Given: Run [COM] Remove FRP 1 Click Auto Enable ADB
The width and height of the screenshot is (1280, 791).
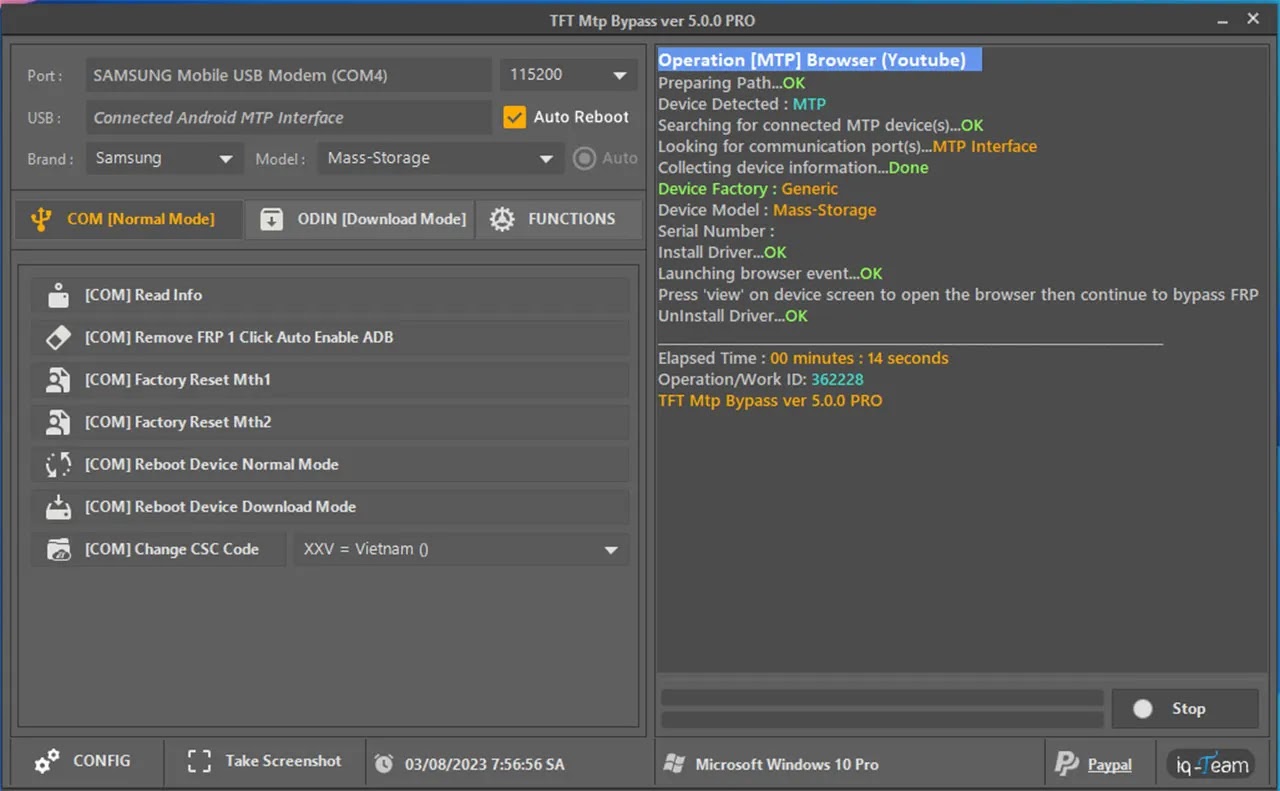Looking at the screenshot, I should tap(330, 338).
